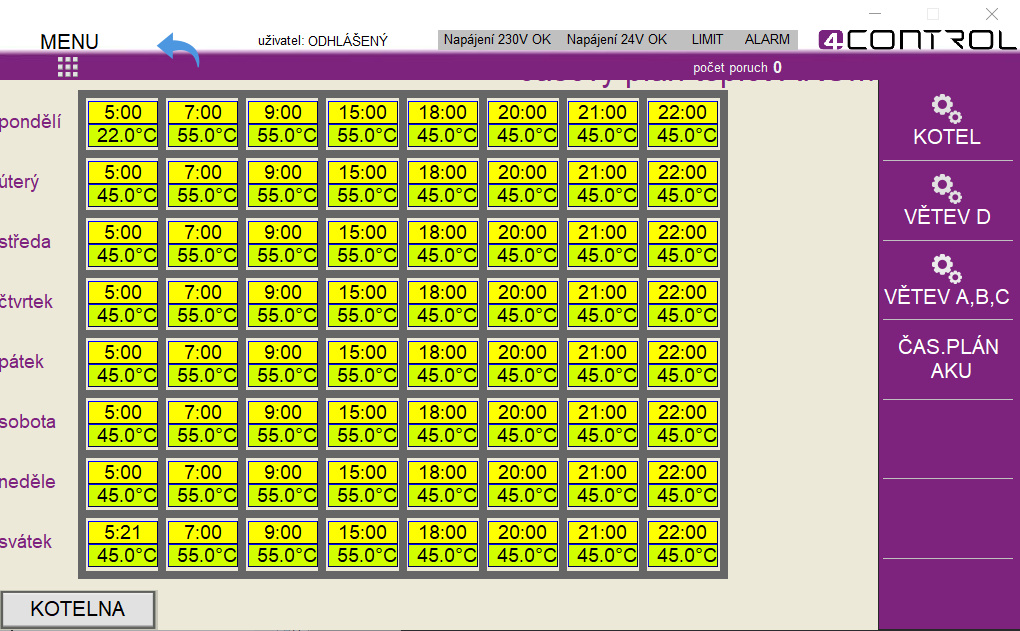This screenshot has width=1020, height=631.
Task: Edit sobota 22:00 time field
Action: tap(682, 412)
